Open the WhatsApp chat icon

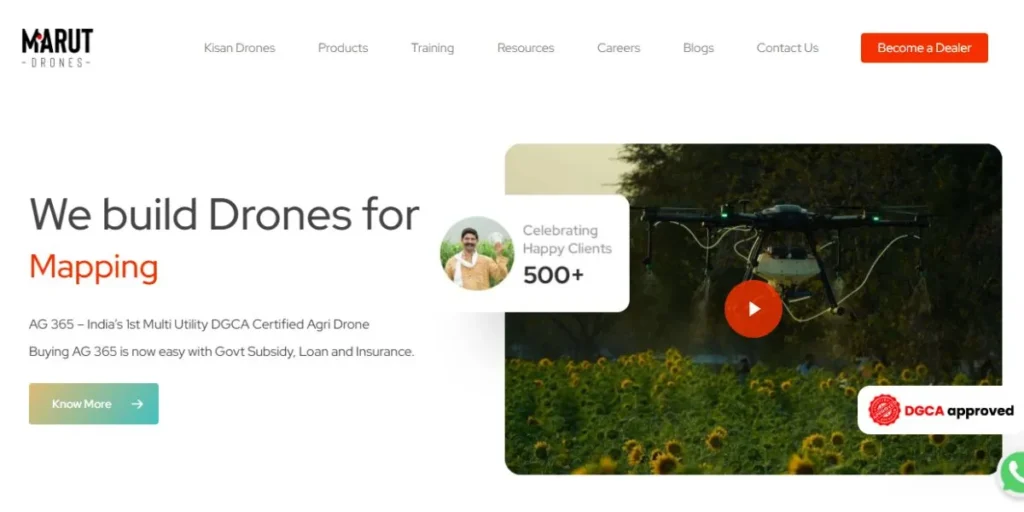point(1014,473)
